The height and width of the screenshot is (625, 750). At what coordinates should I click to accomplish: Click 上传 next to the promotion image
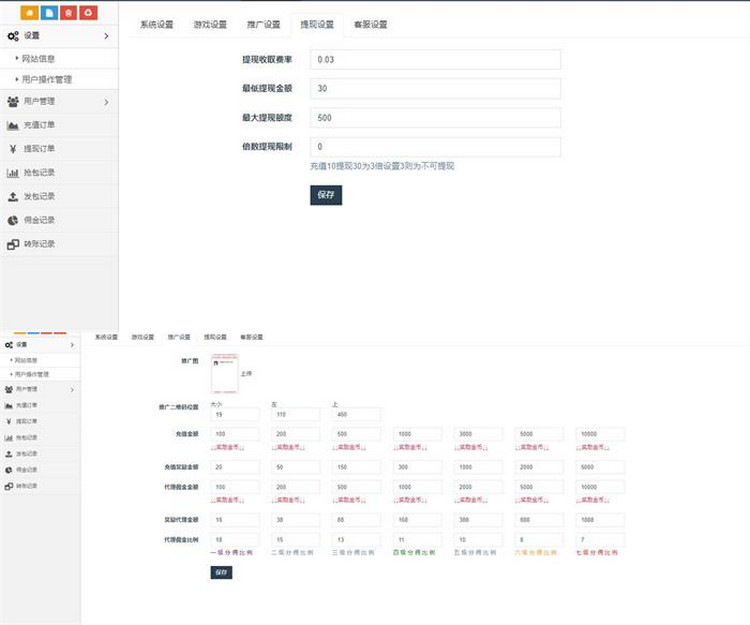click(x=246, y=373)
